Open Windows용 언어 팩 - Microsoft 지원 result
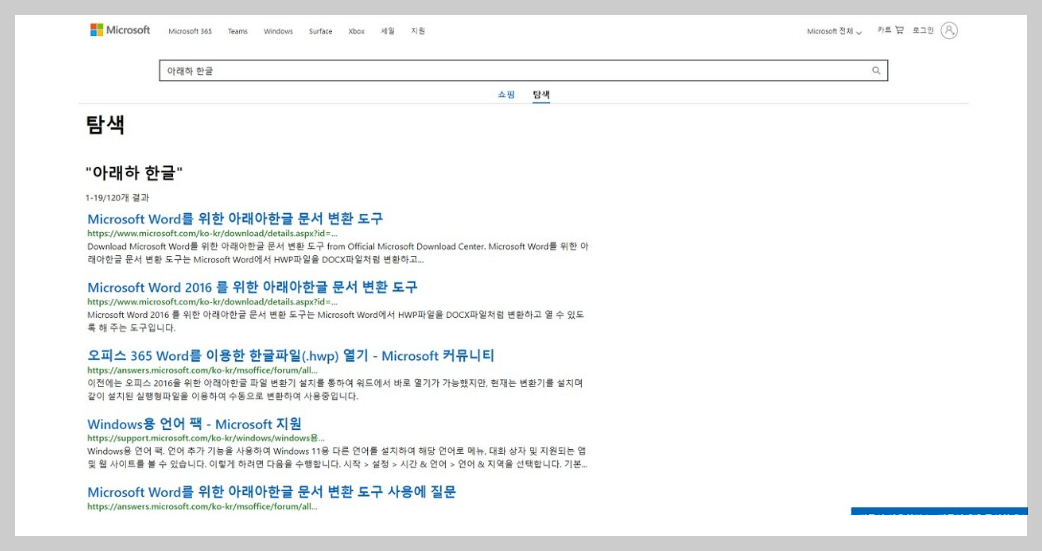 (x=194, y=423)
